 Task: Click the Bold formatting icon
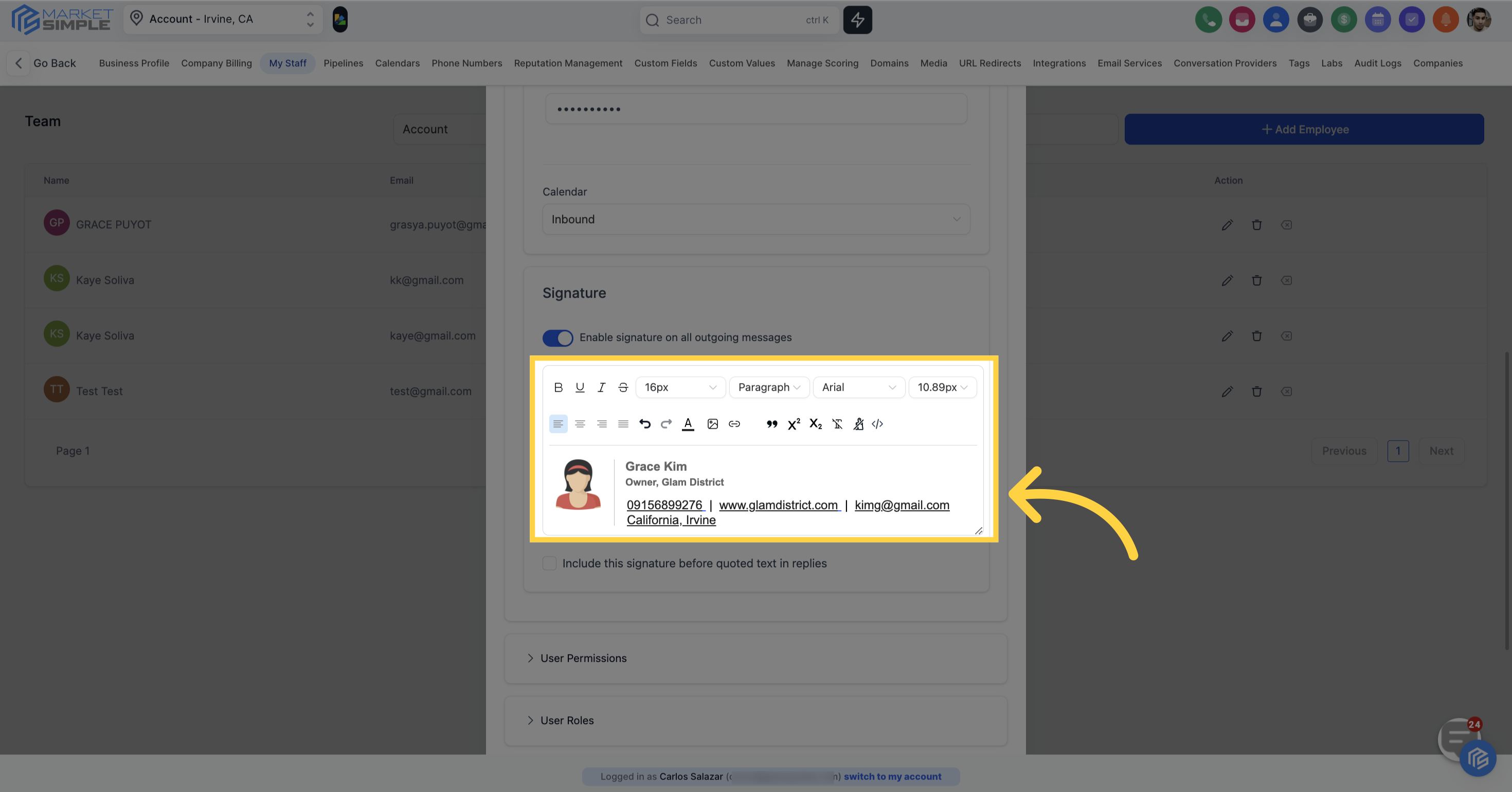(x=558, y=387)
